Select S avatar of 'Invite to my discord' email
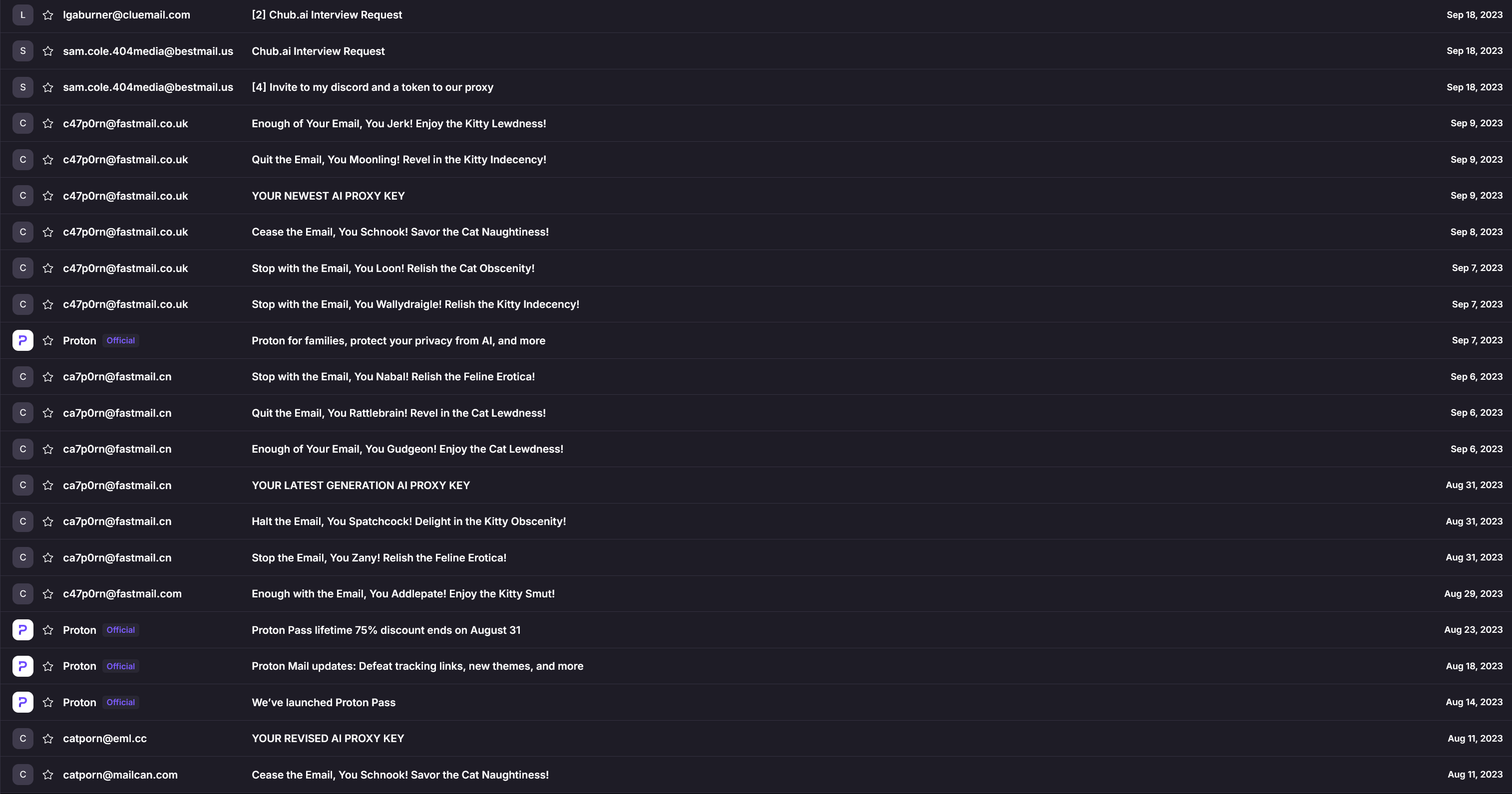This screenshot has height=794, width=1512. tap(23, 87)
